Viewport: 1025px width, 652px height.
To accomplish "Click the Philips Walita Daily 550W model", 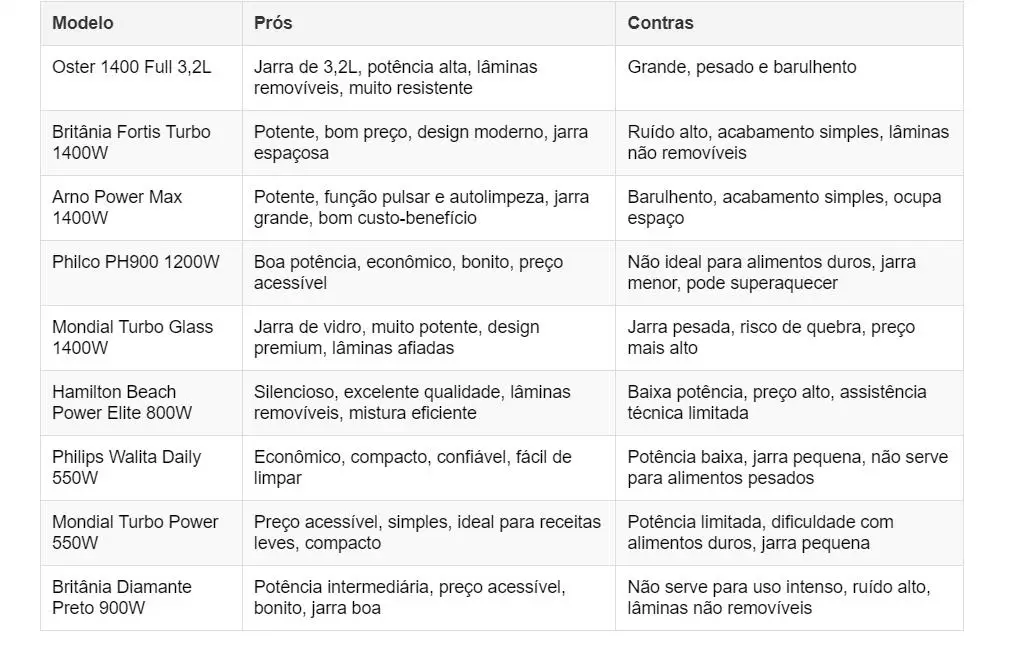I will pyautogui.click(x=126, y=467).
